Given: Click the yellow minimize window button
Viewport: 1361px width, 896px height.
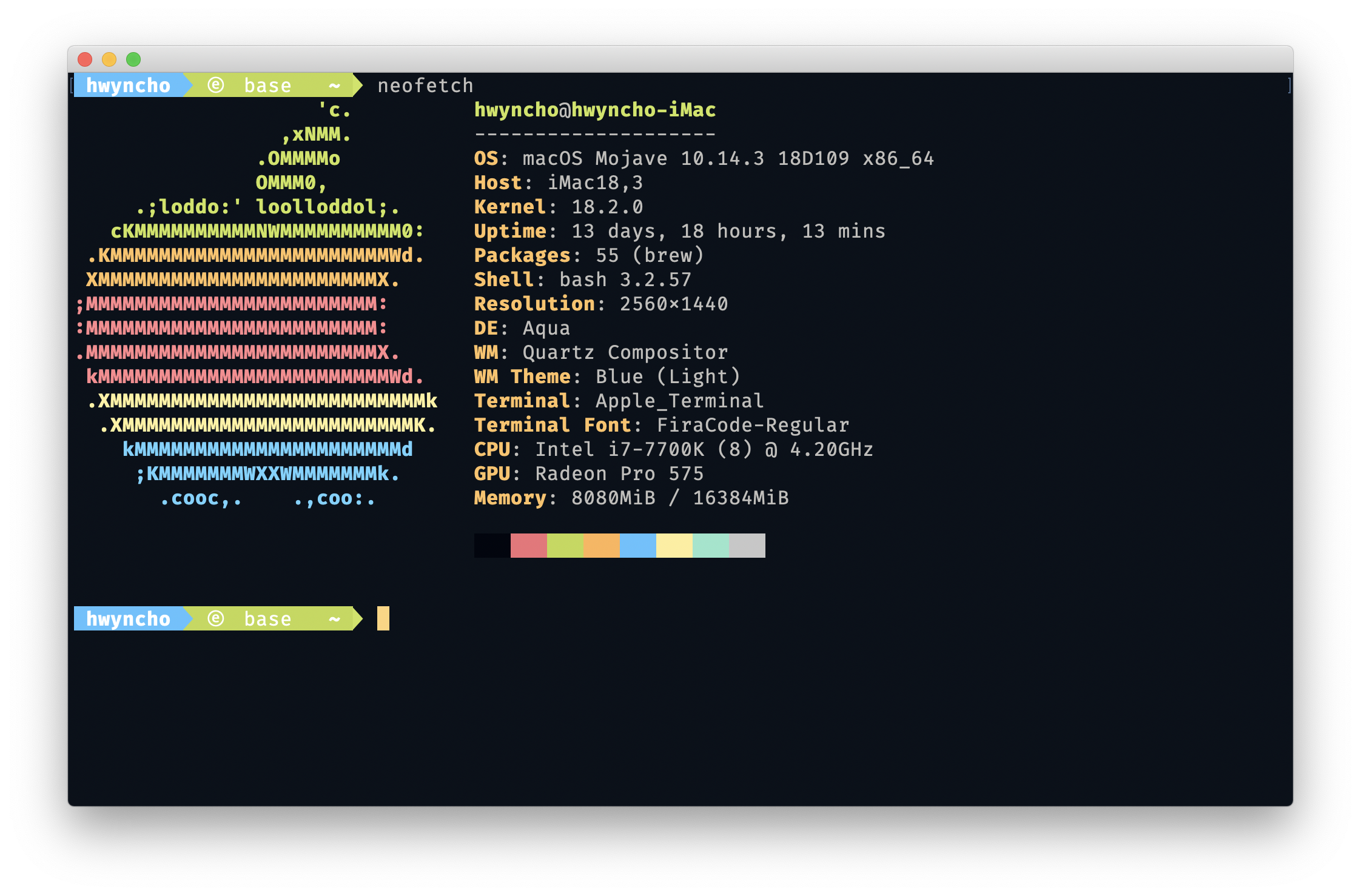Looking at the screenshot, I should coord(109,59).
